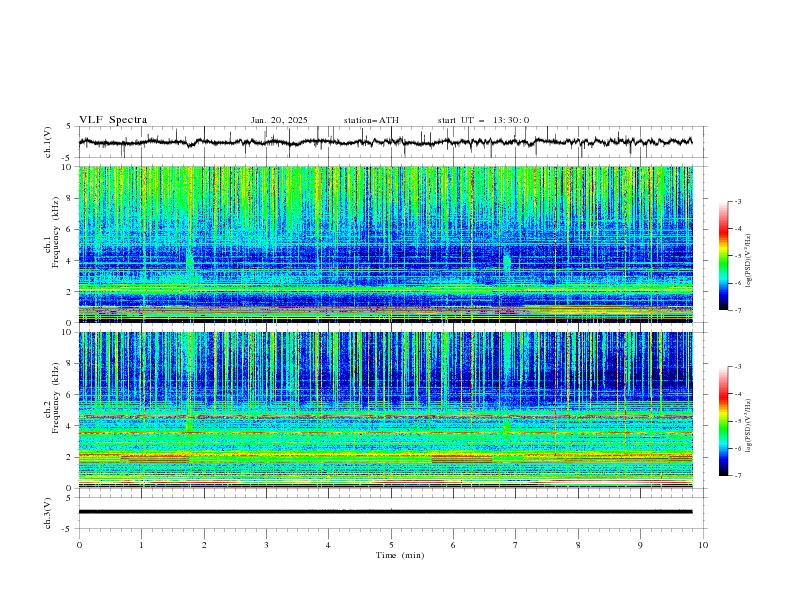Viewport: 792px width, 612px height.
Task: Click the "ch.3(V)" waveform axis label
Action: (x=48, y=513)
